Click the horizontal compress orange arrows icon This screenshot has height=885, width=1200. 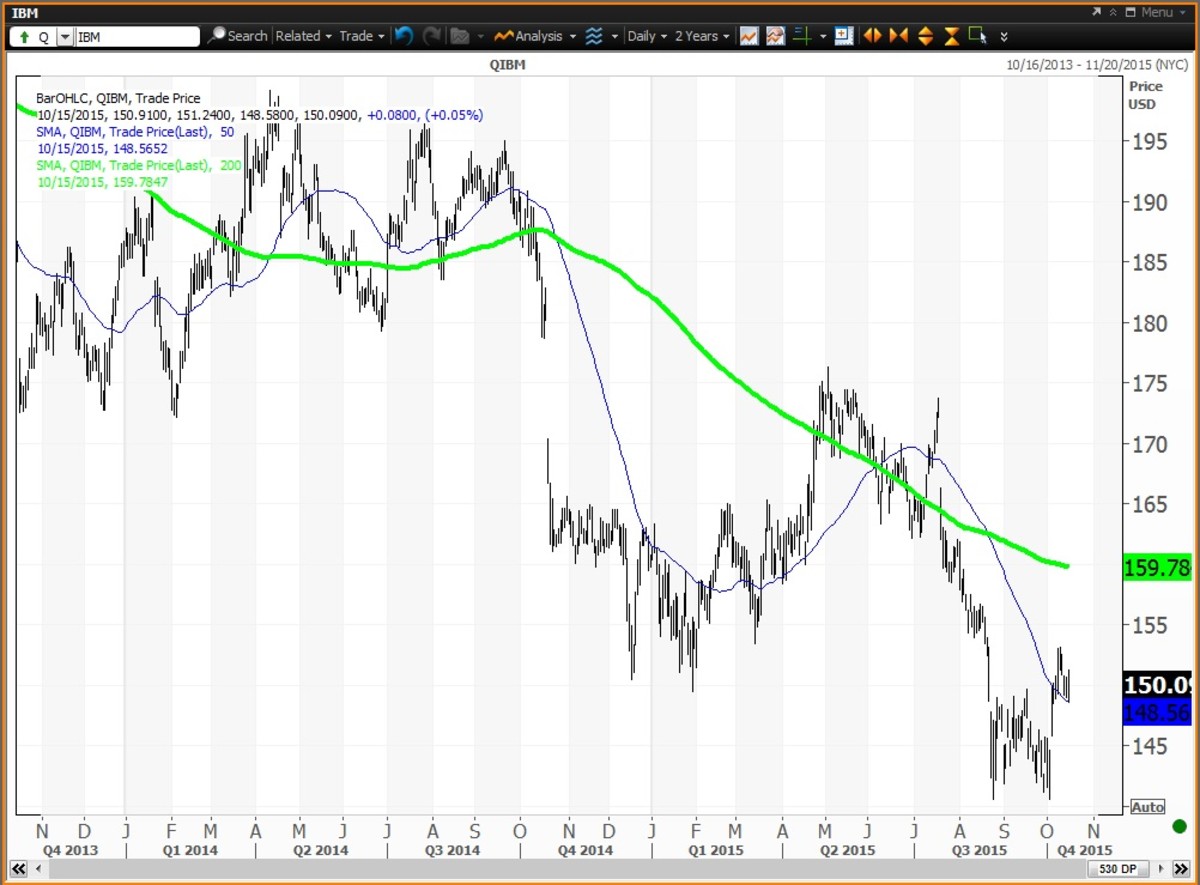point(898,36)
